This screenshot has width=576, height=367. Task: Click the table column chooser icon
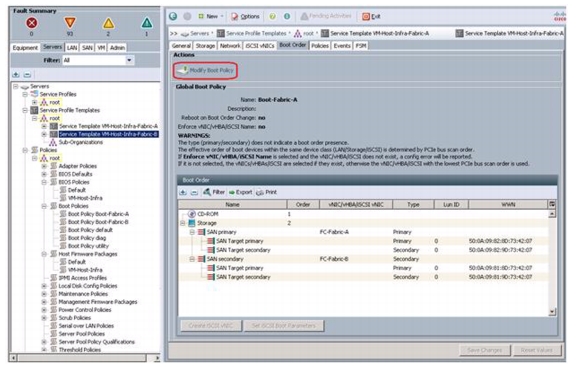tap(552, 204)
